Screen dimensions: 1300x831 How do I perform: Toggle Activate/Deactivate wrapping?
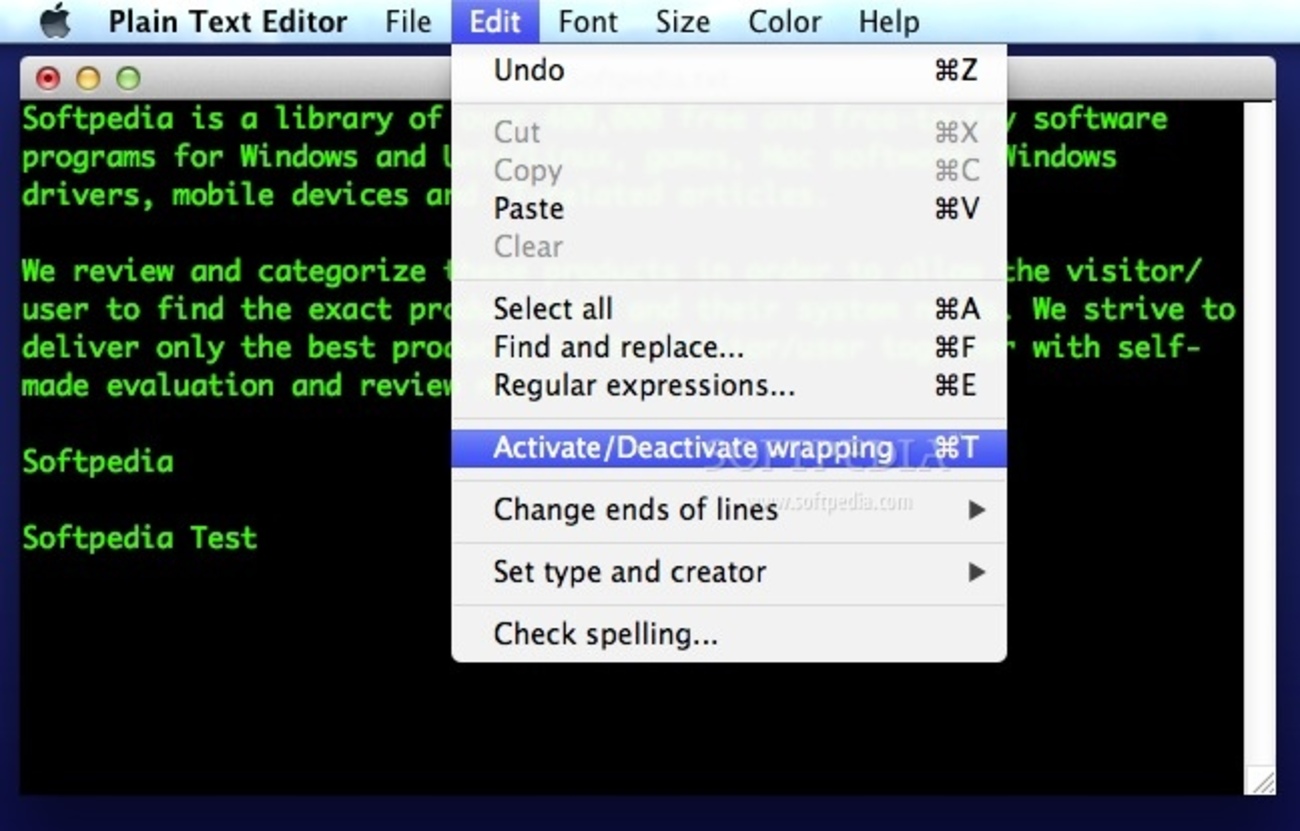(729, 448)
